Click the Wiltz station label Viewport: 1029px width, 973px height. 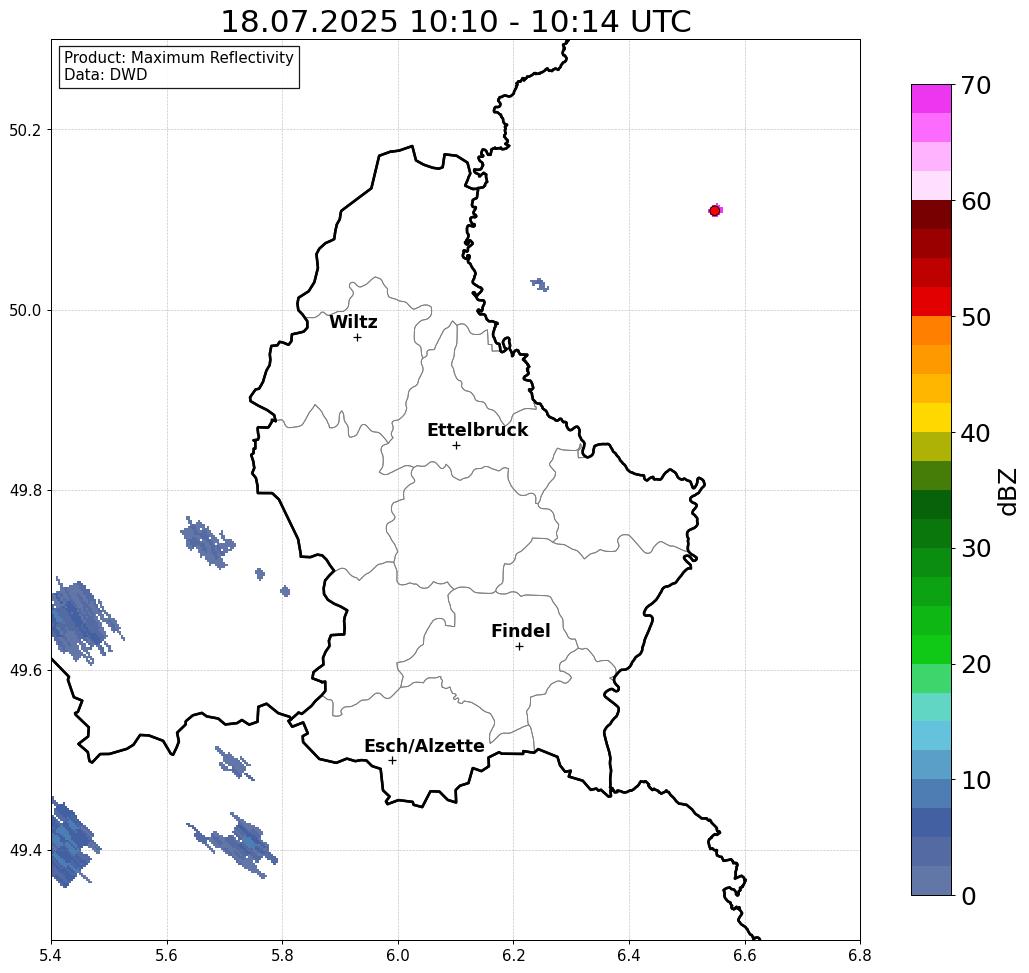[353, 322]
